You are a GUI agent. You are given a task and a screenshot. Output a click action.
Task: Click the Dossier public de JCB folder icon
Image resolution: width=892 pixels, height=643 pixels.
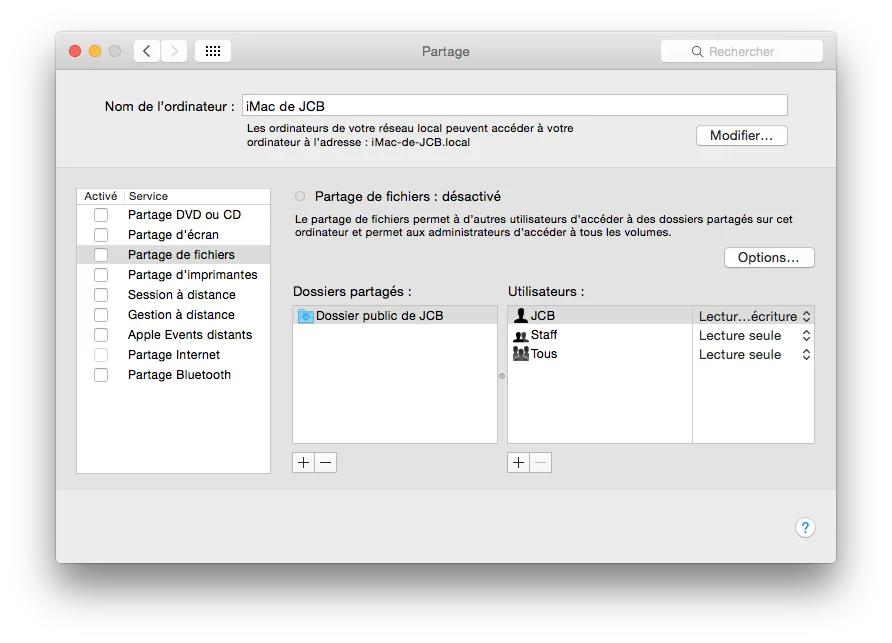tap(305, 316)
